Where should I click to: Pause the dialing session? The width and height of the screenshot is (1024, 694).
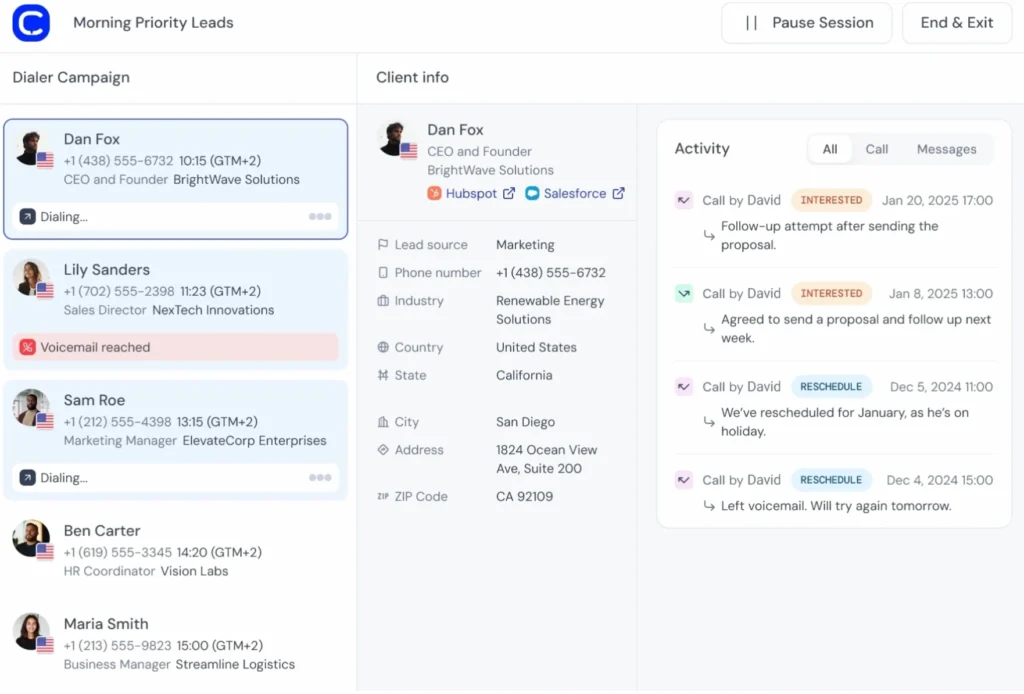(806, 23)
